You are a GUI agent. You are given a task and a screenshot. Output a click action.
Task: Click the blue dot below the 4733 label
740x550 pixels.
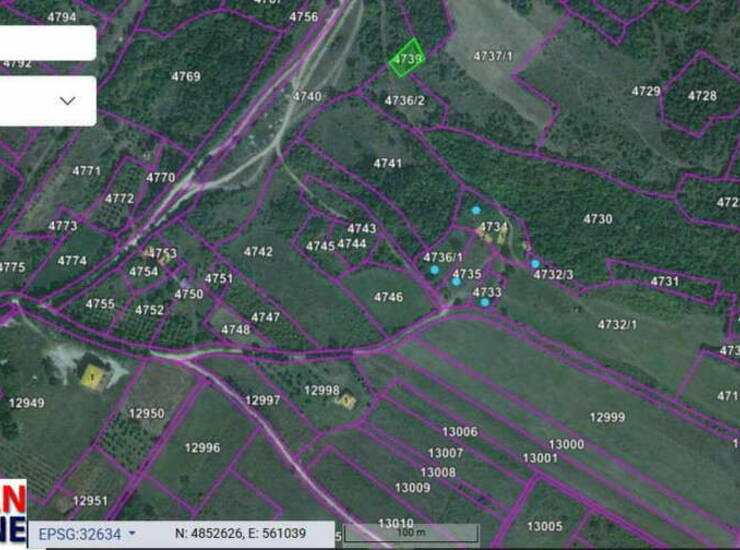(485, 302)
